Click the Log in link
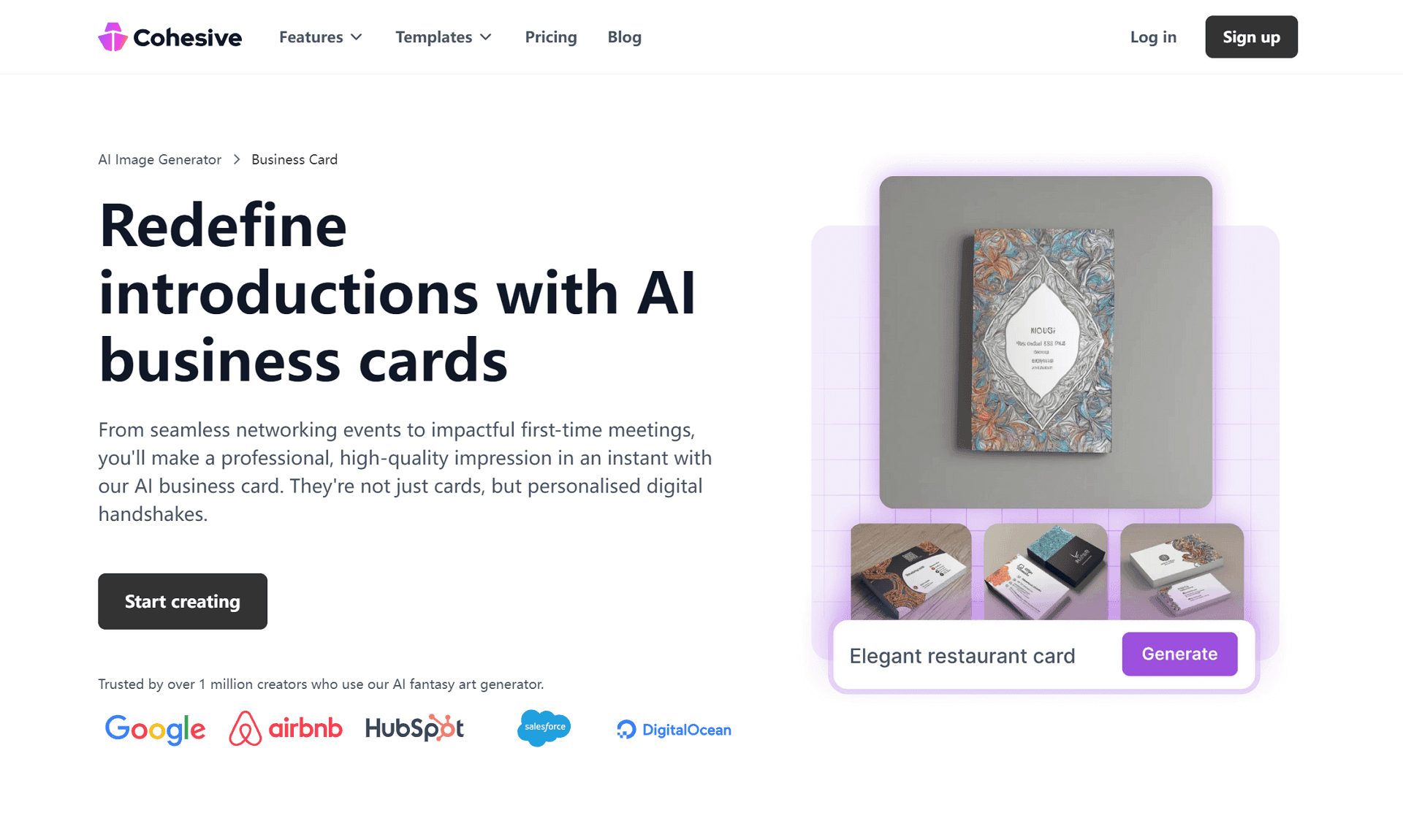This screenshot has height=840, width=1403. click(x=1153, y=37)
